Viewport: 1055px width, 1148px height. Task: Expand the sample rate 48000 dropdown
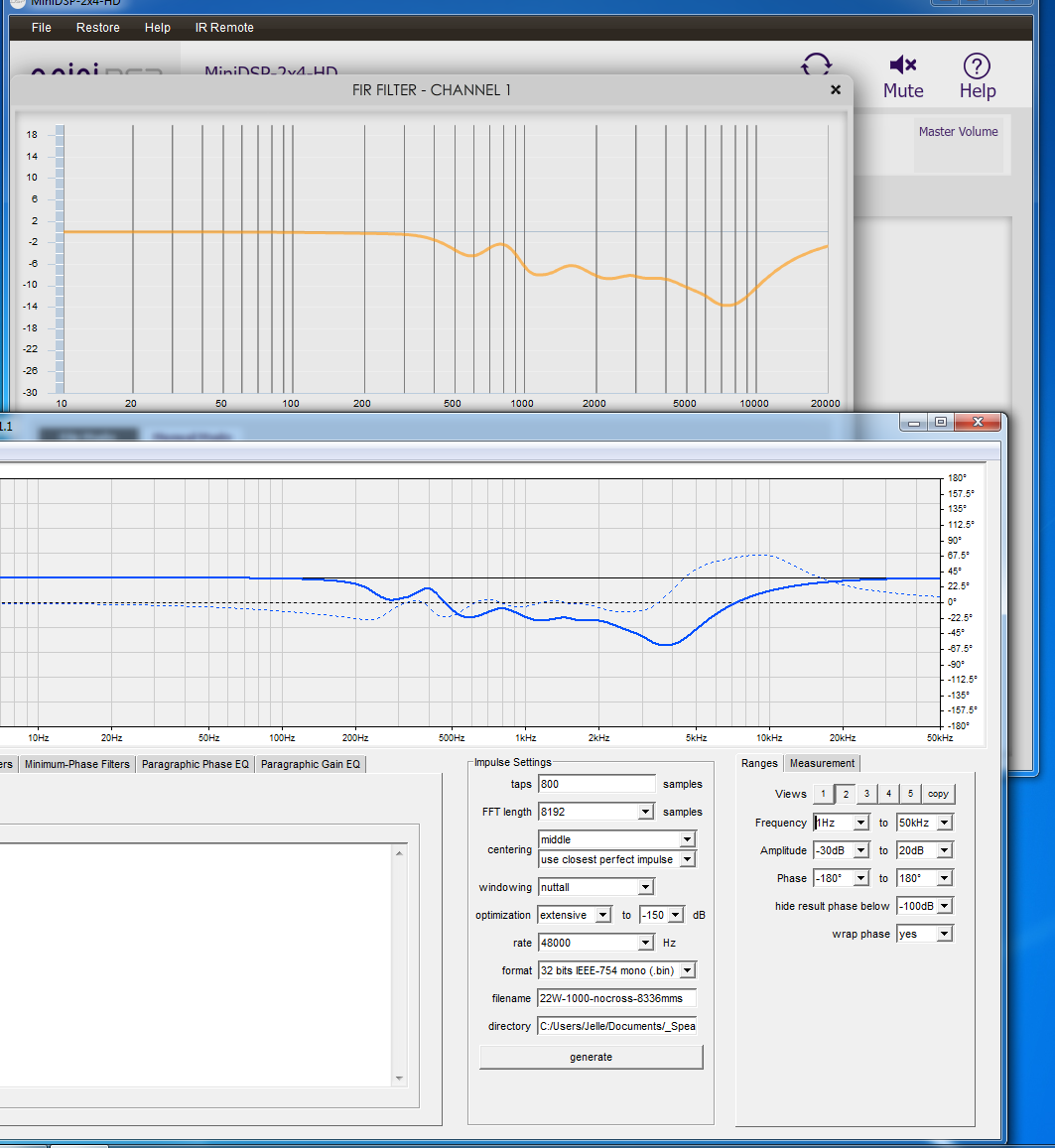tap(645, 943)
